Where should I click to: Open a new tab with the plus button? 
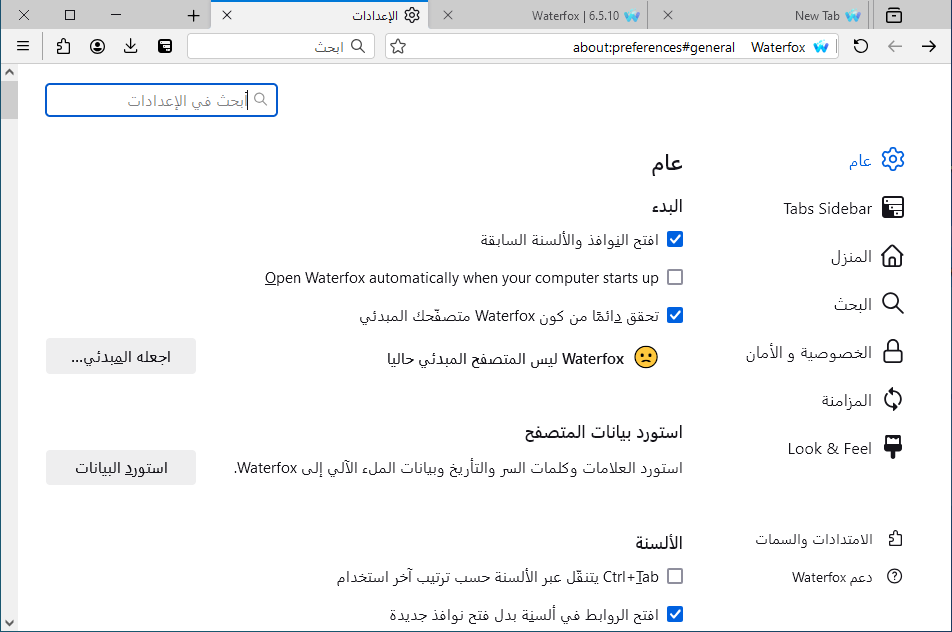click(193, 15)
